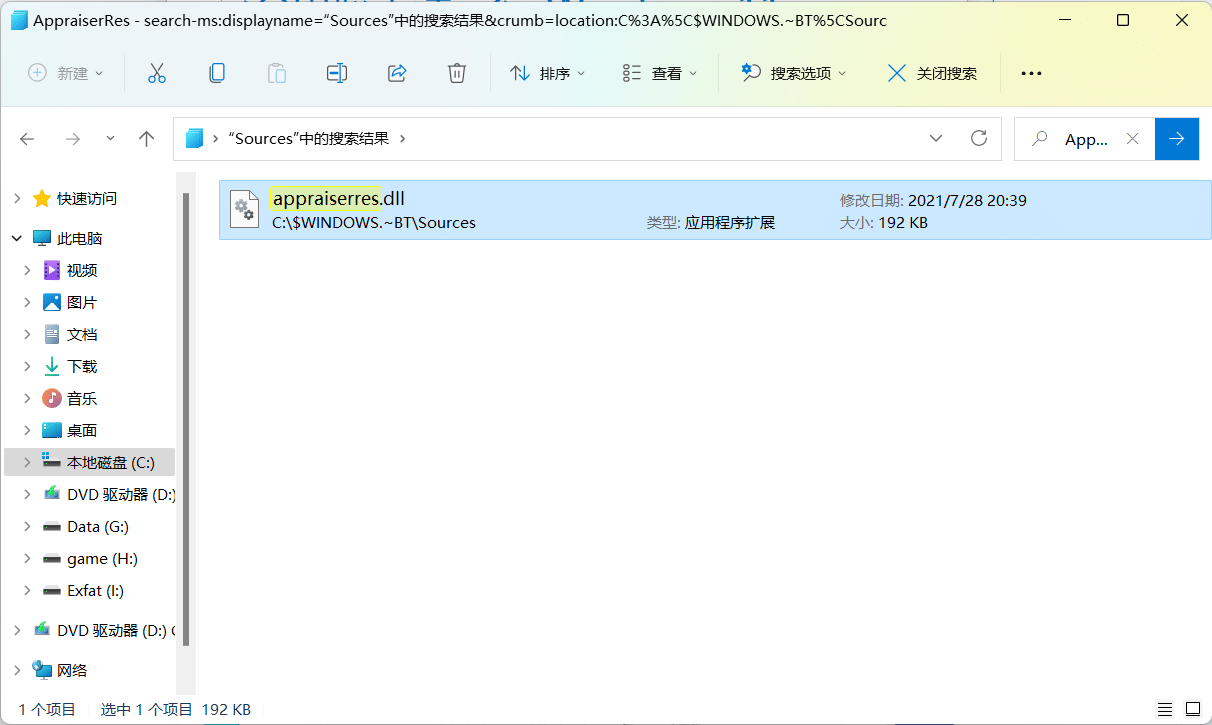Expand 快速访问 quick access node
1212x725 pixels.
17,199
